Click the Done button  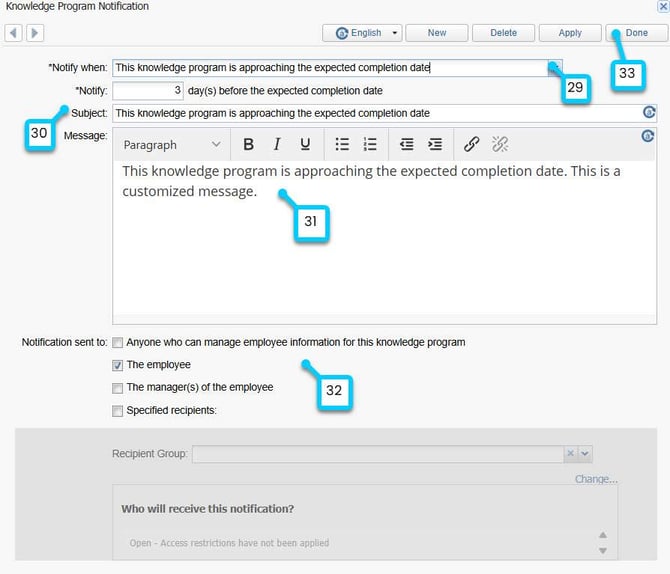click(x=636, y=33)
